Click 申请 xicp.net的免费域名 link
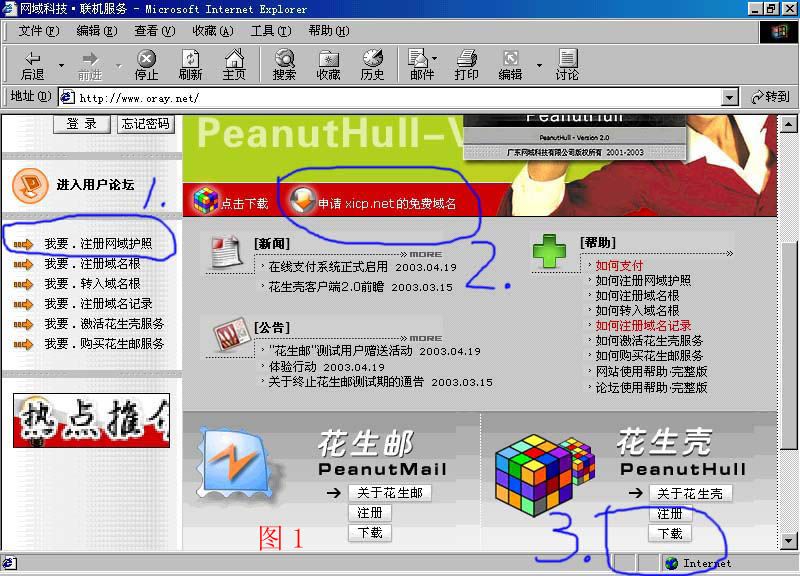 click(387, 204)
